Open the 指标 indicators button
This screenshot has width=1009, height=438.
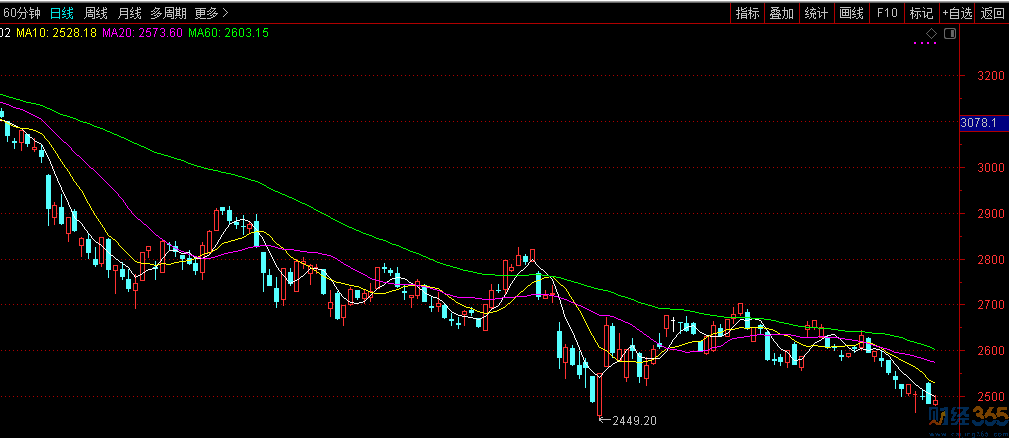coord(747,13)
